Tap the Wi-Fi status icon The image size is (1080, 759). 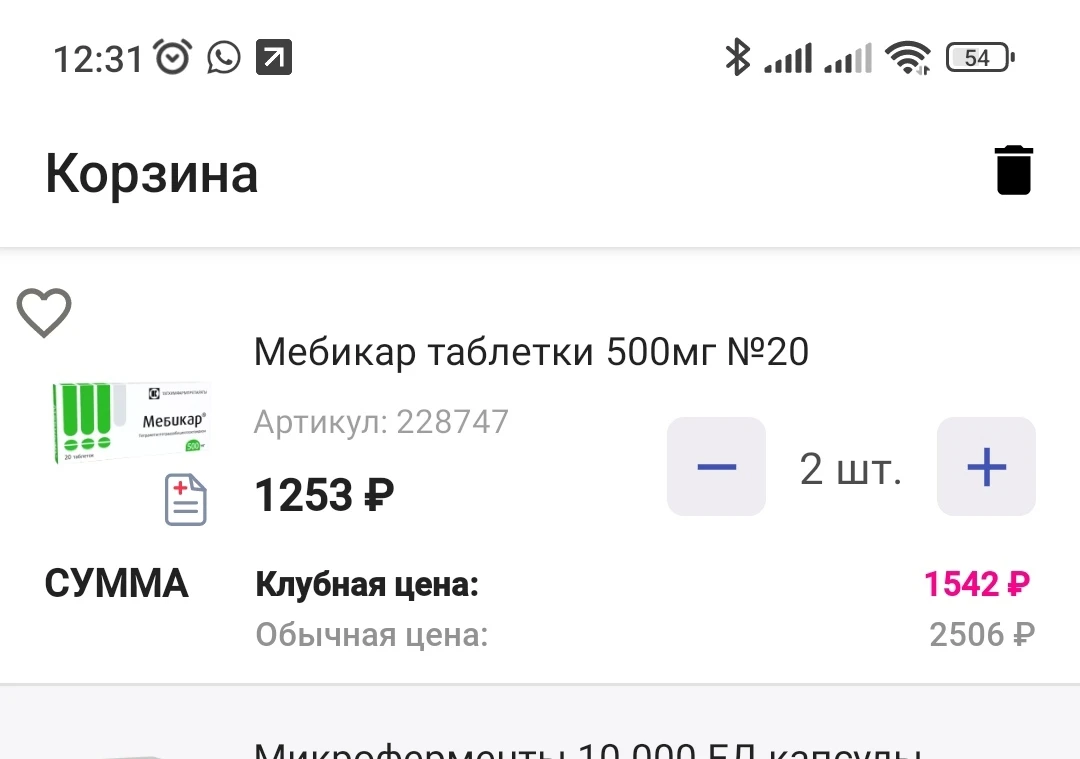pyautogui.click(x=908, y=58)
